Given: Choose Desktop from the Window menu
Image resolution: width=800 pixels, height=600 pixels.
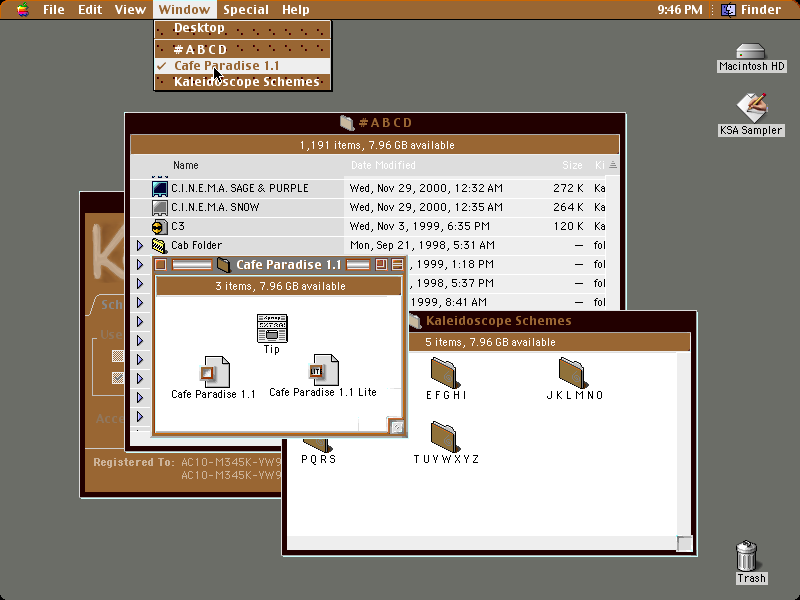Looking at the screenshot, I should [x=243, y=28].
